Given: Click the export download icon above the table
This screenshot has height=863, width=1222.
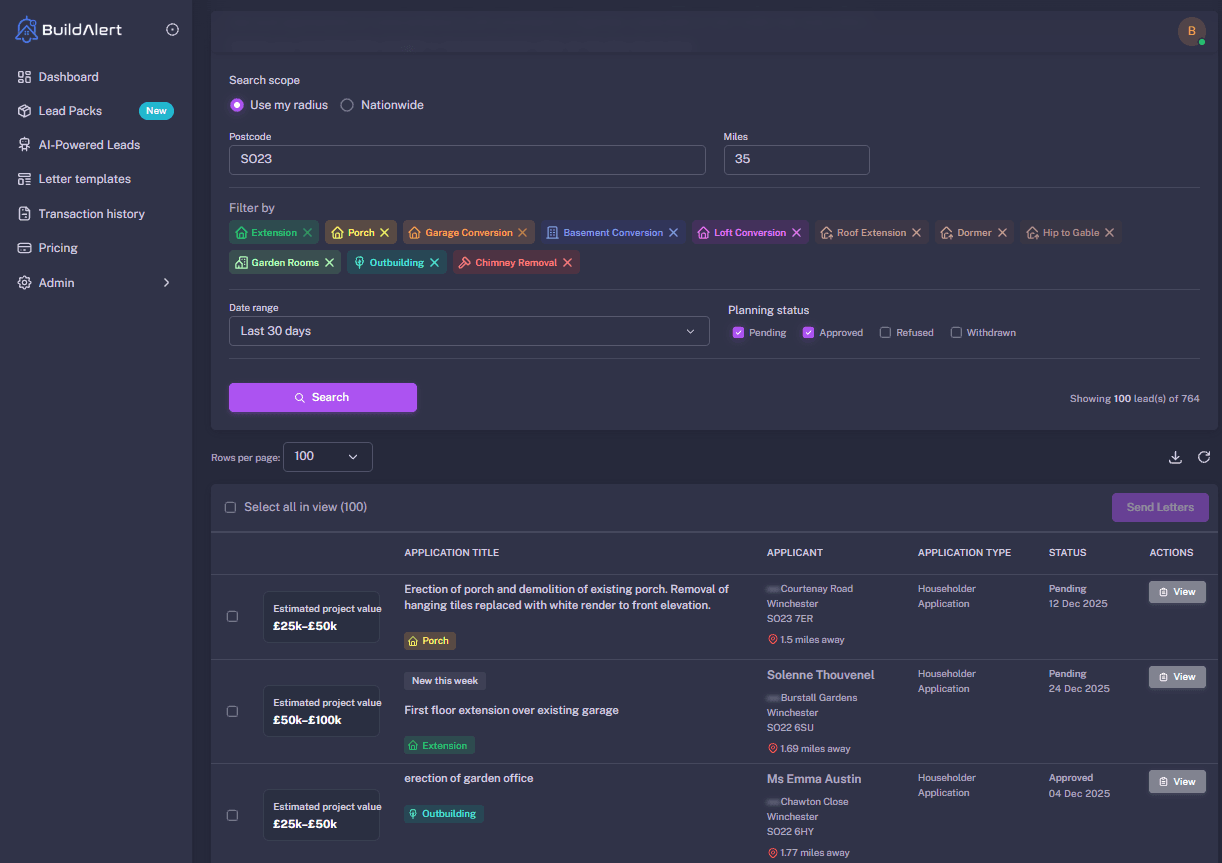Looking at the screenshot, I should pyautogui.click(x=1175, y=457).
